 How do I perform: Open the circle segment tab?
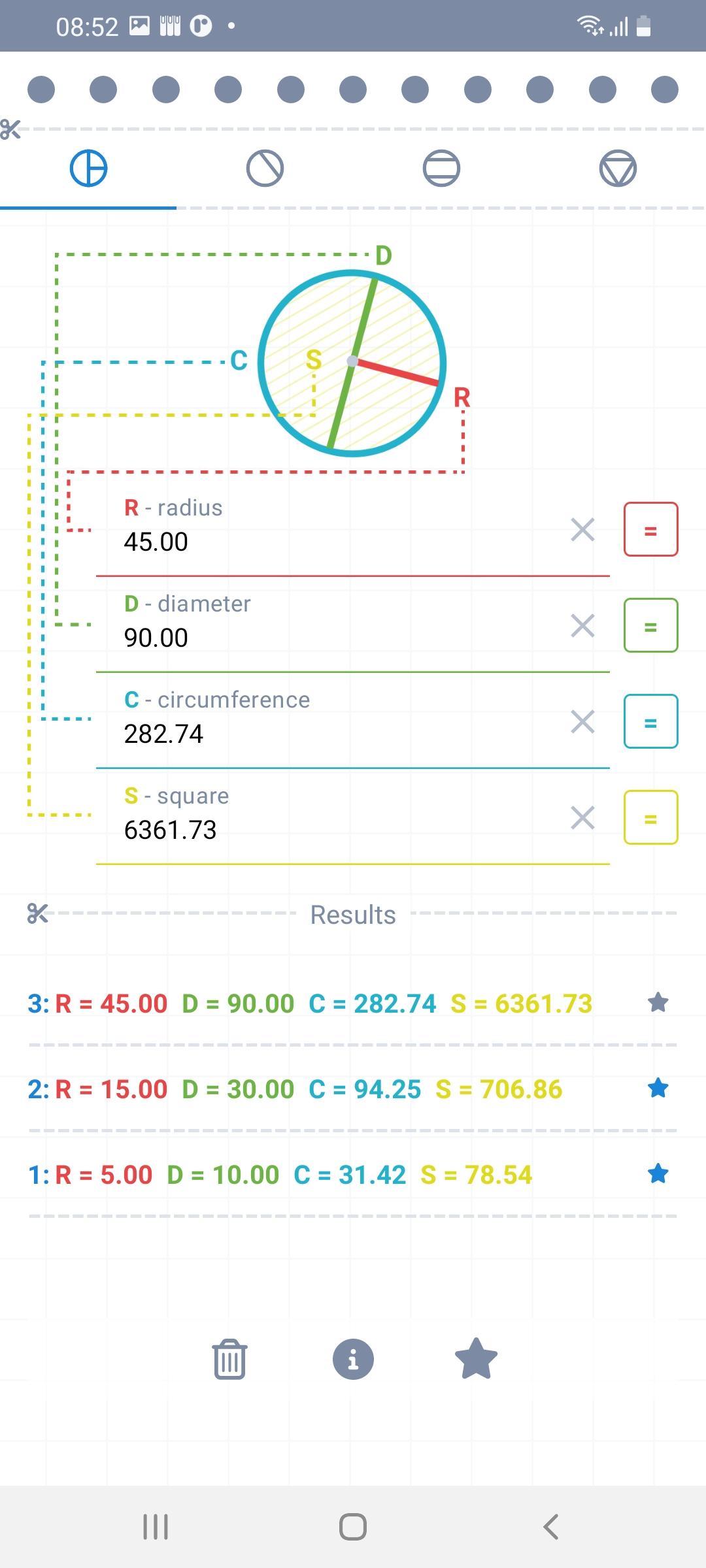[x=441, y=169]
